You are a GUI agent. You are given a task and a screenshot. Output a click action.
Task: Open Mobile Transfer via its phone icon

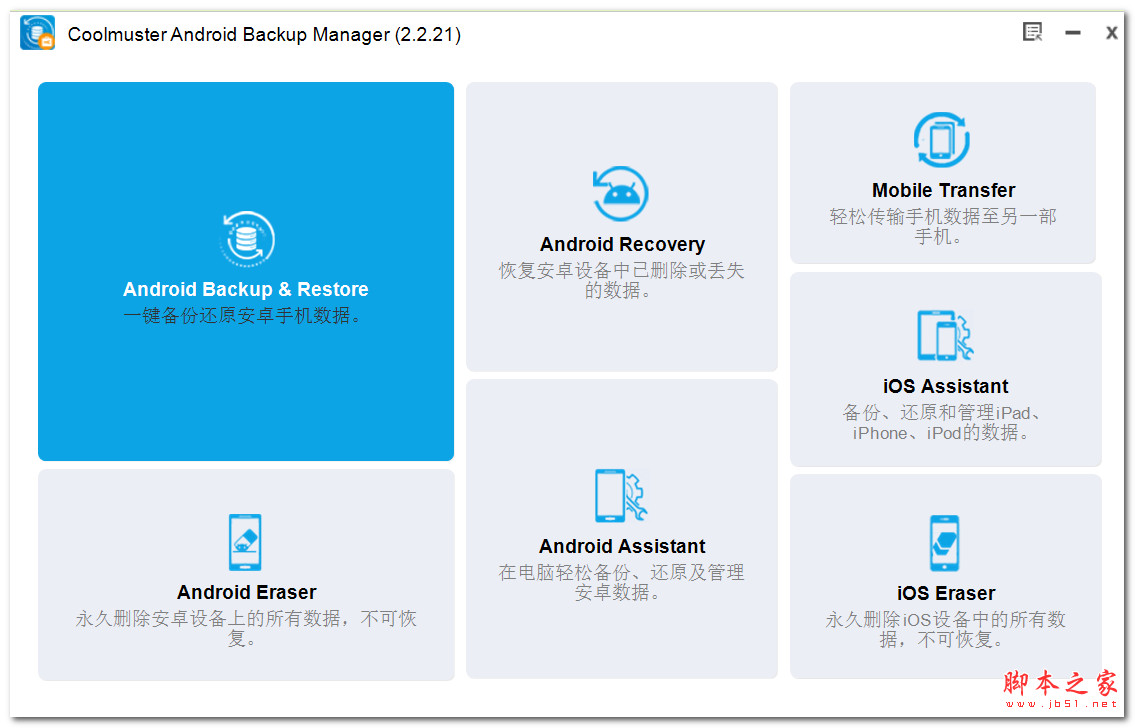(941, 140)
